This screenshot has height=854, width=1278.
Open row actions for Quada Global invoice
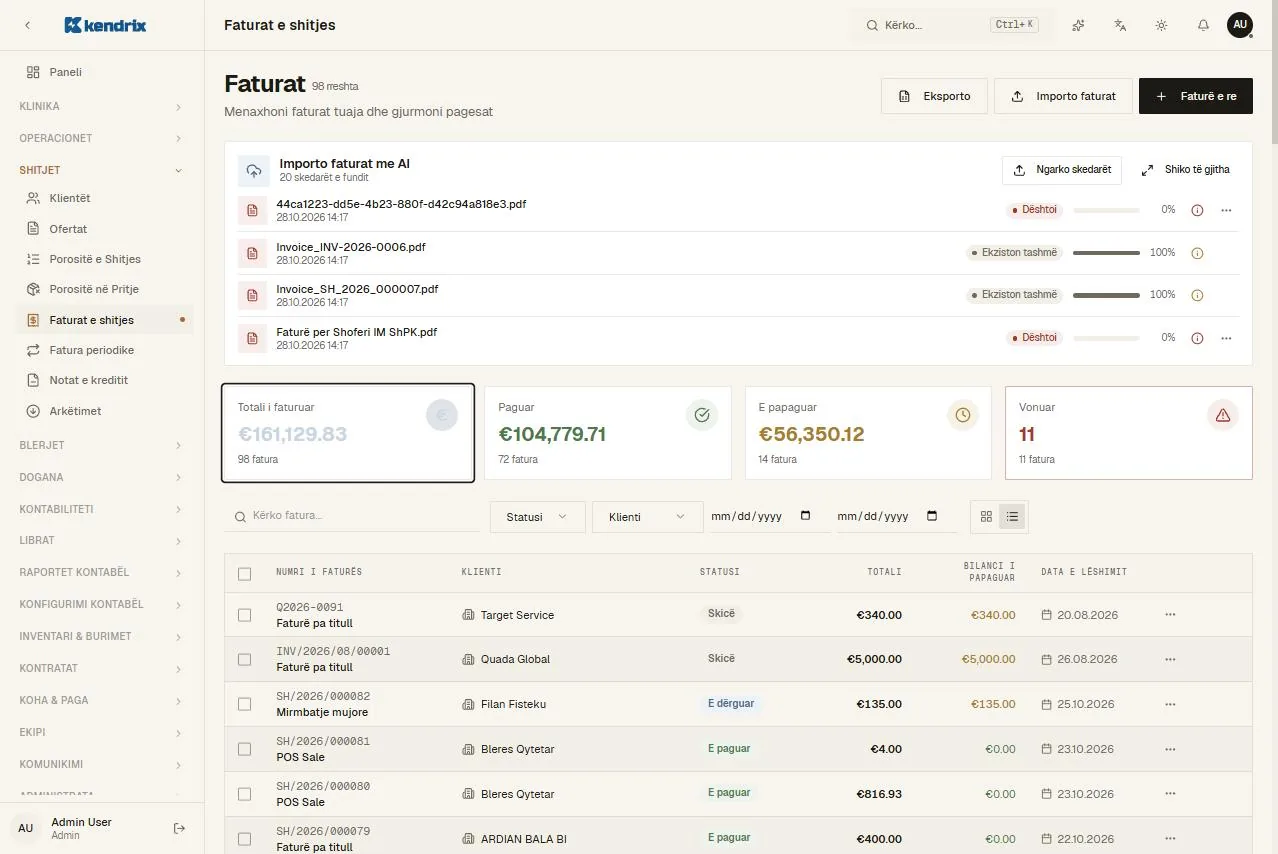(1170, 659)
